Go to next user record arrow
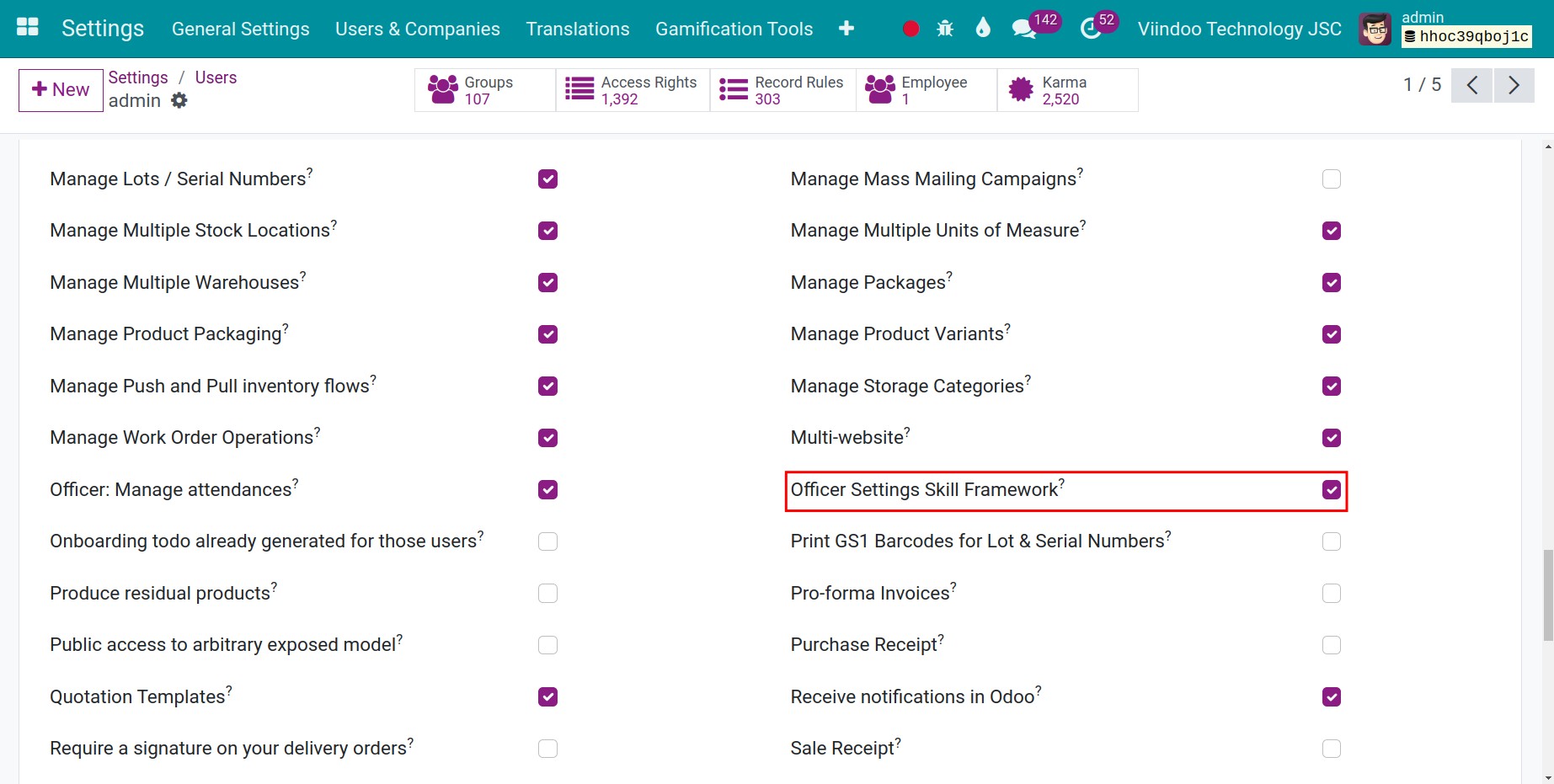The image size is (1554, 784). pos(1514,85)
